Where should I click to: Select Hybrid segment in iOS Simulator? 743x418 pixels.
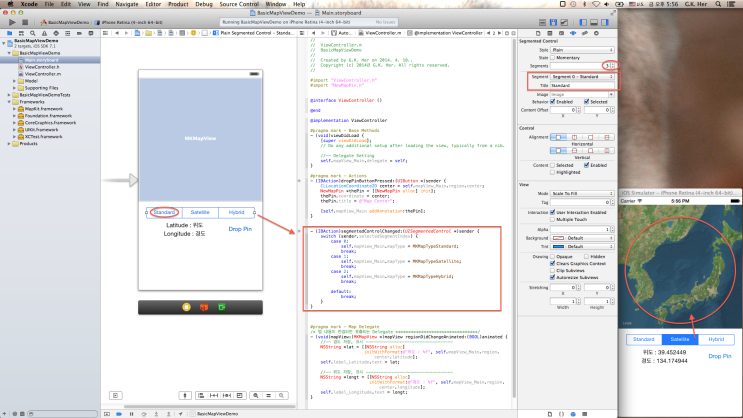coord(715,339)
